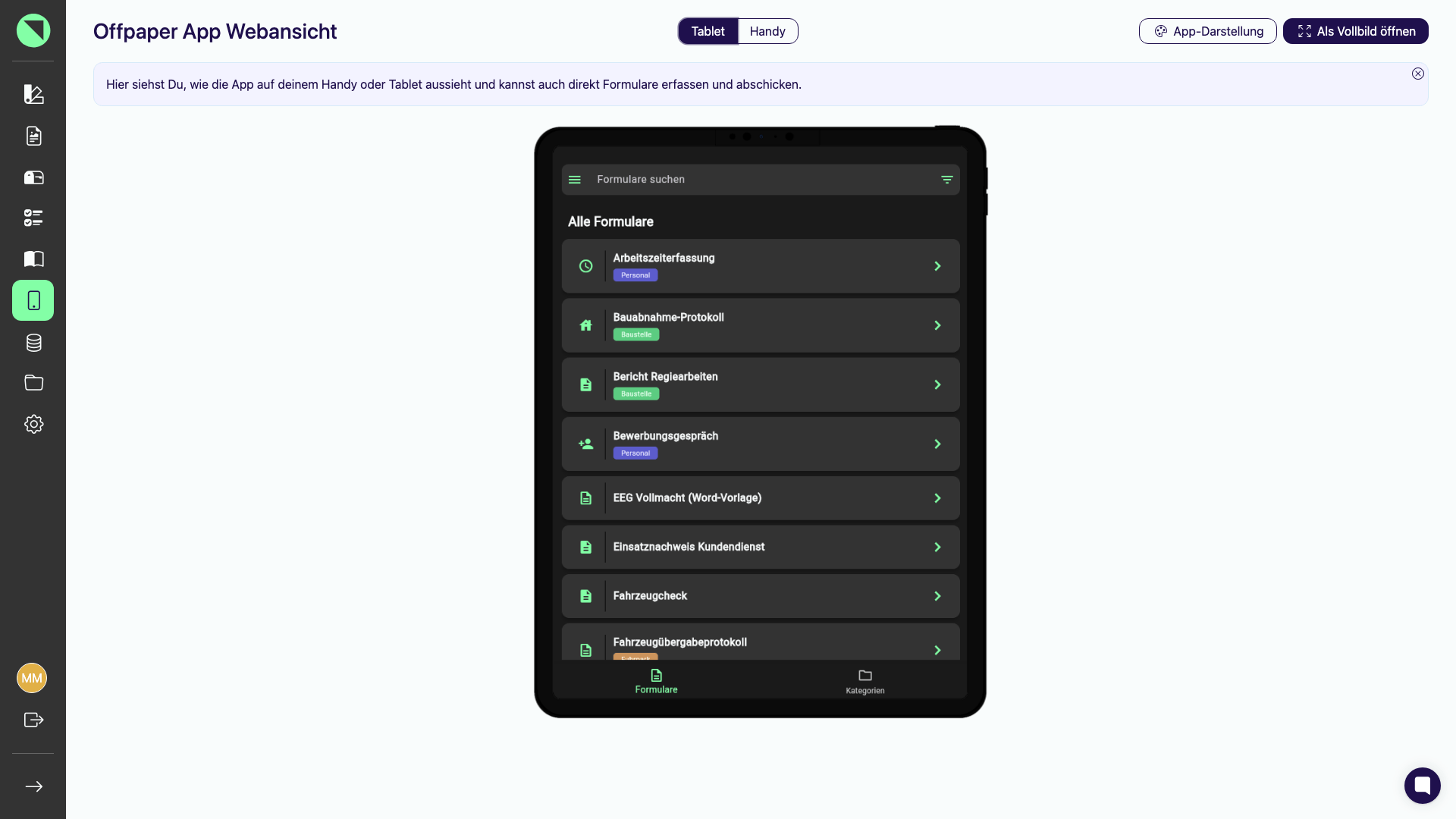Click Personal tag under Bewerbungsgespräch
The height and width of the screenshot is (819, 1456).
pyautogui.click(x=635, y=453)
